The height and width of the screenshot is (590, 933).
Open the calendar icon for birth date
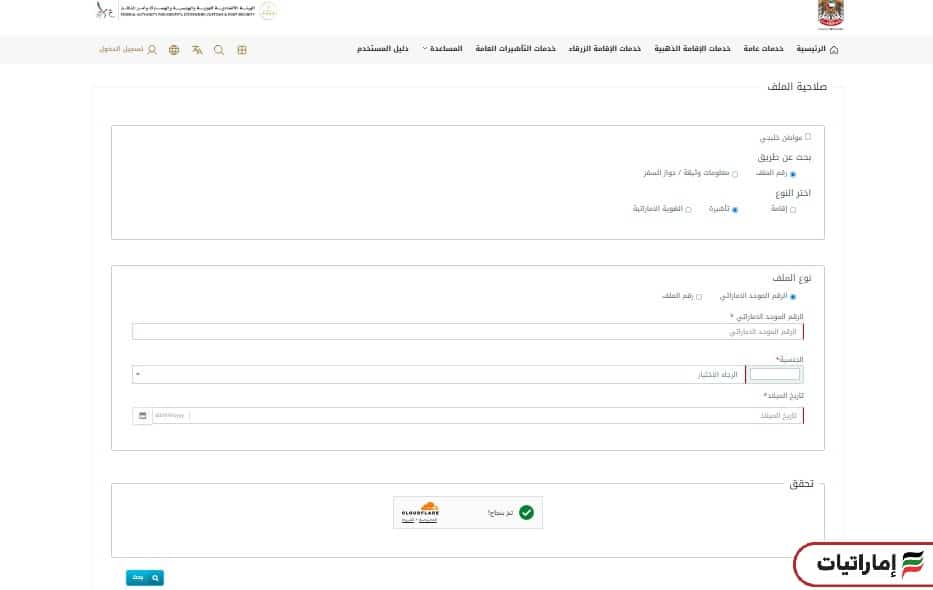point(142,415)
